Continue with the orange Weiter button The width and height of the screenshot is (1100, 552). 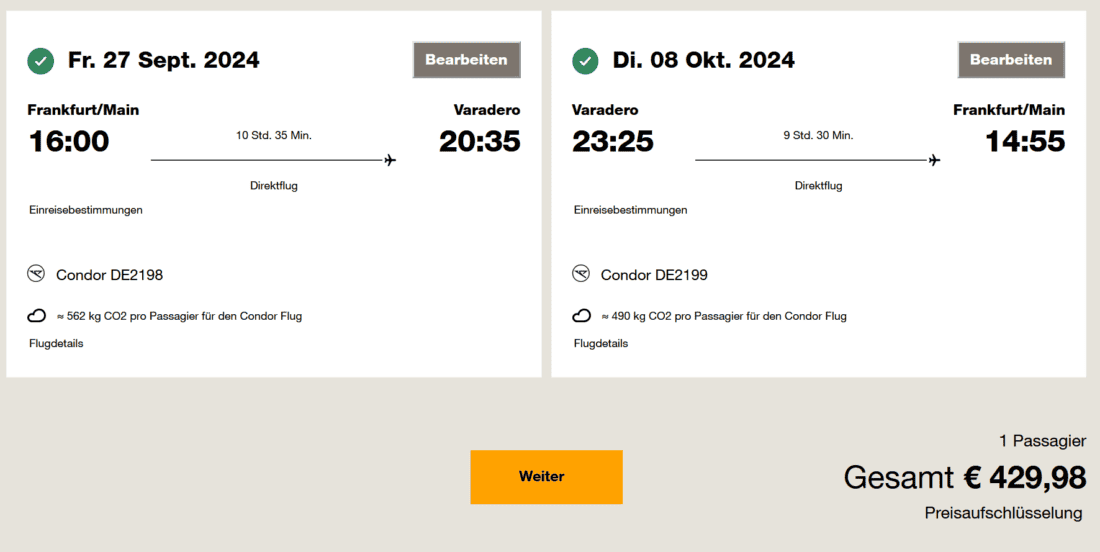(x=546, y=477)
